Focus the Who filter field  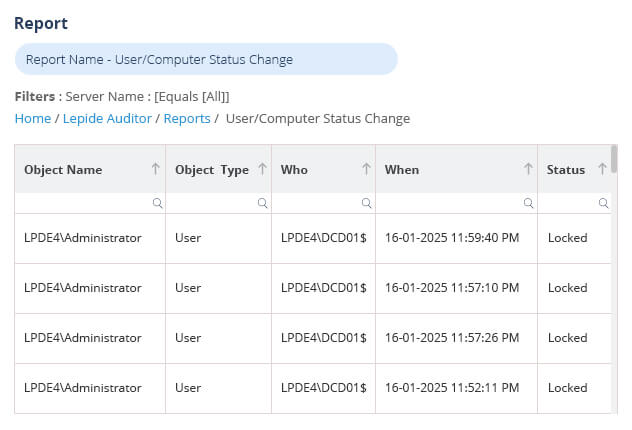coord(324,203)
